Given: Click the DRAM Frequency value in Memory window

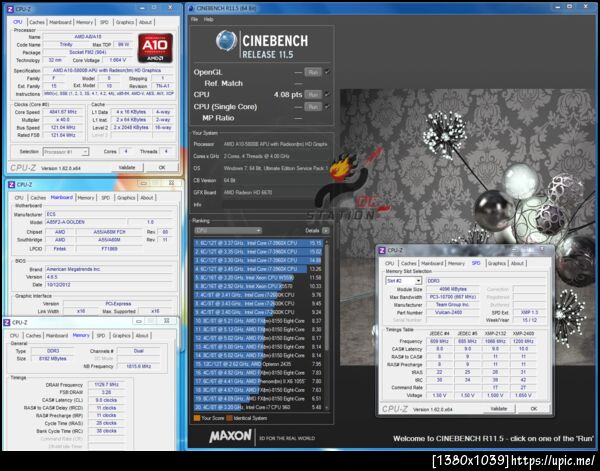Looking at the screenshot, I should [106, 385].
